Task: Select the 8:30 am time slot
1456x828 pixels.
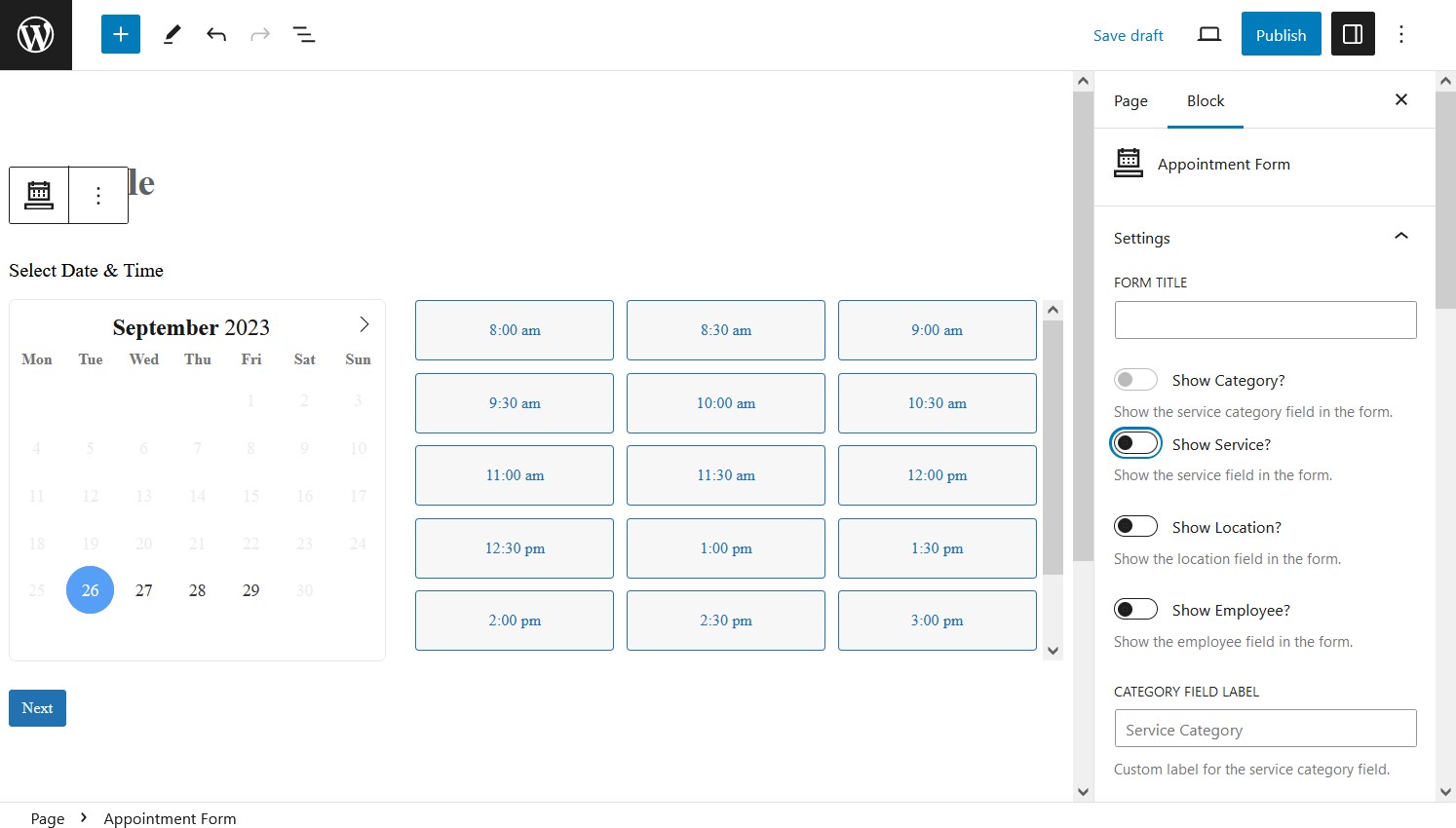Action: pos(726,330)
